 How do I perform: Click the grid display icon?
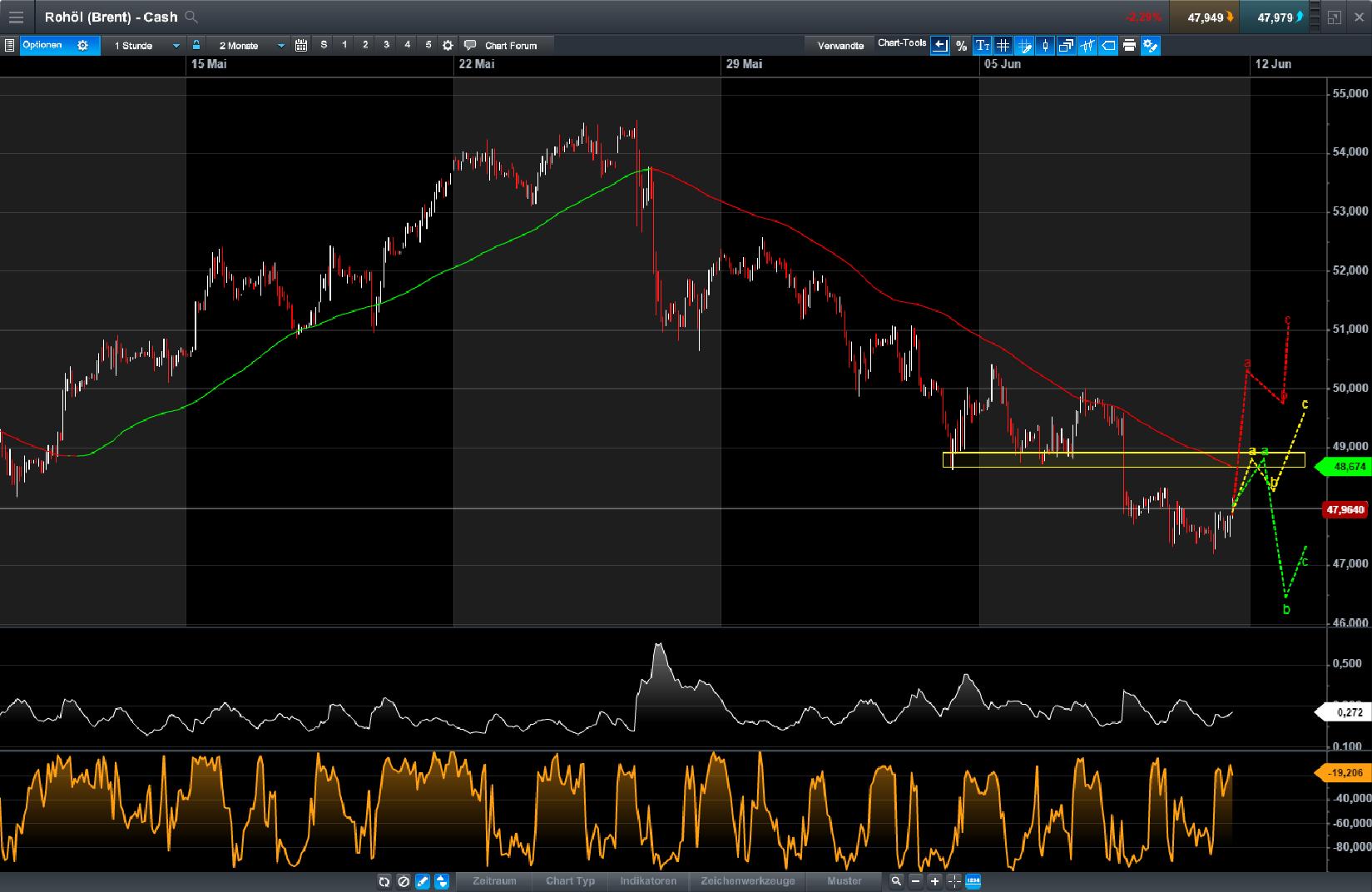click(1003, 46)
